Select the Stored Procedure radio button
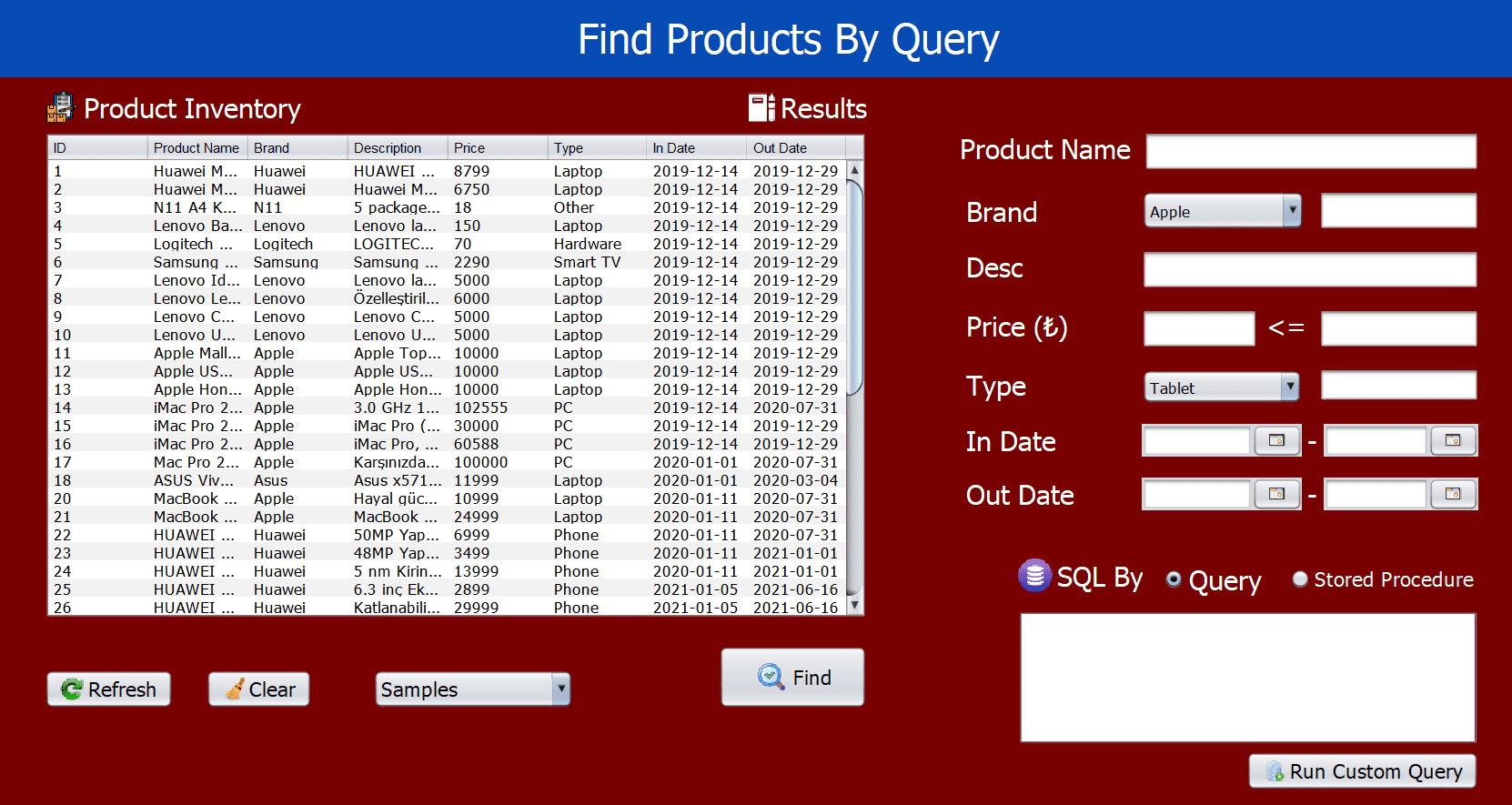The image size is (1512, 805). tap(1300, 579)
